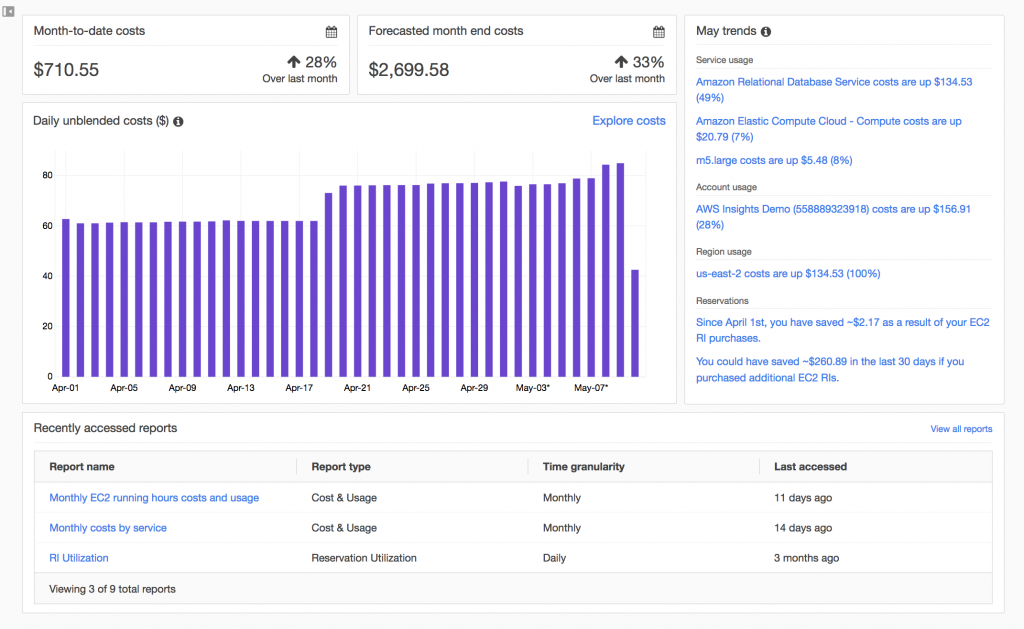View the info tooltip next to May trends
1024x629 pixels.
point(765,31)
